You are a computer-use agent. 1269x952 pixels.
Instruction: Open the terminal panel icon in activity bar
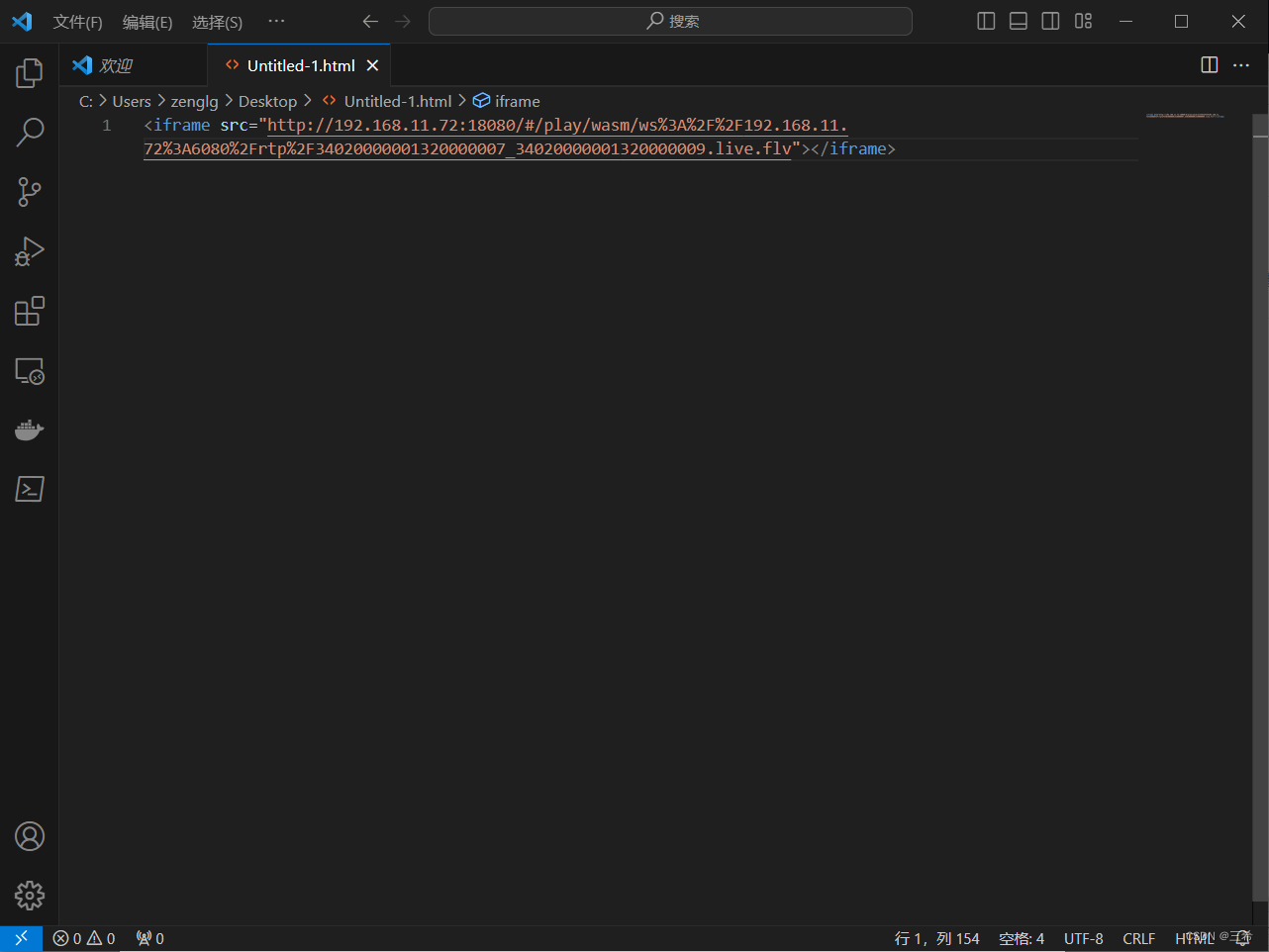[30, 489]
